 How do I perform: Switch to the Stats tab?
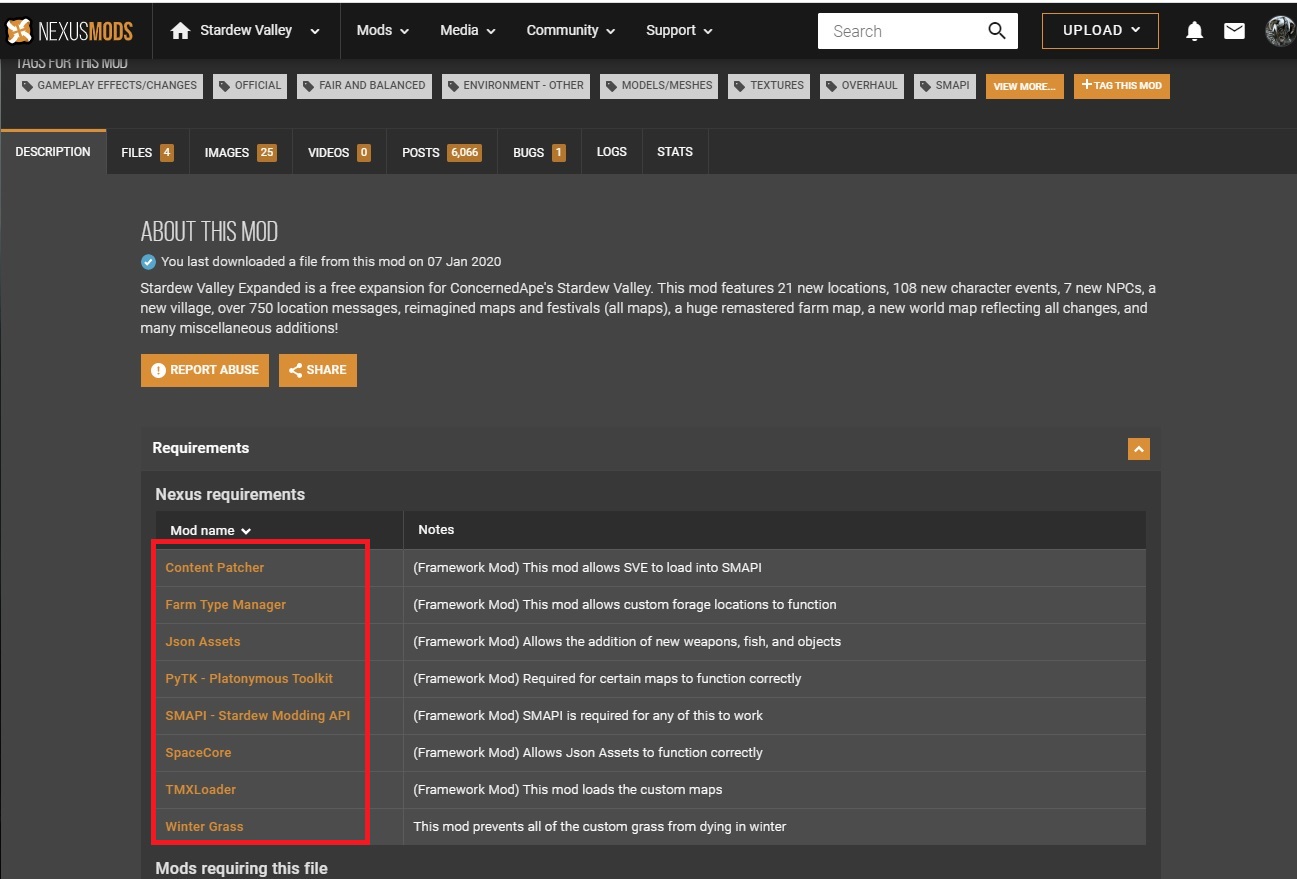pos(675,152)
